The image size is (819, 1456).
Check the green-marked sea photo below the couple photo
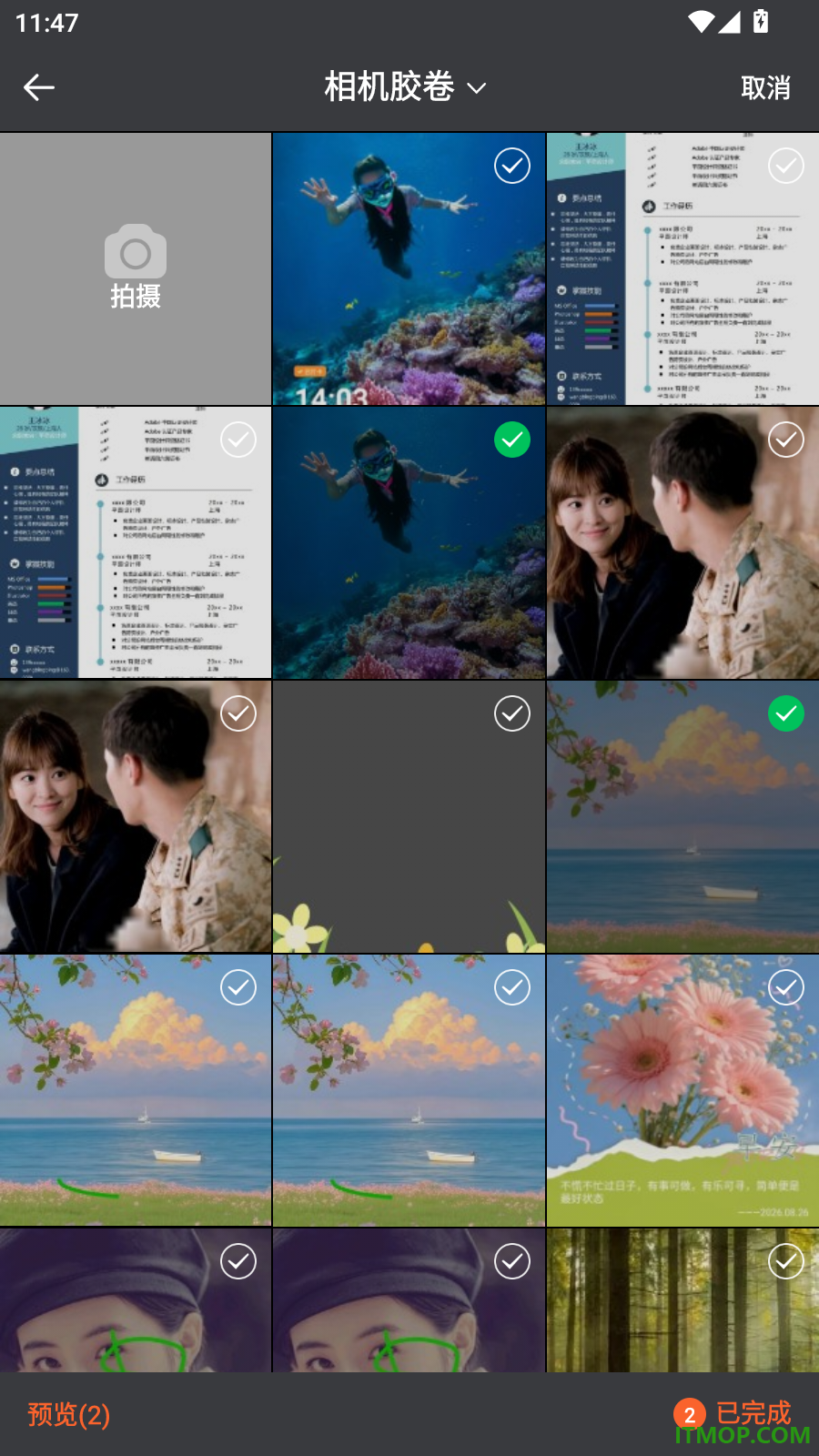[x=238, y=987]
